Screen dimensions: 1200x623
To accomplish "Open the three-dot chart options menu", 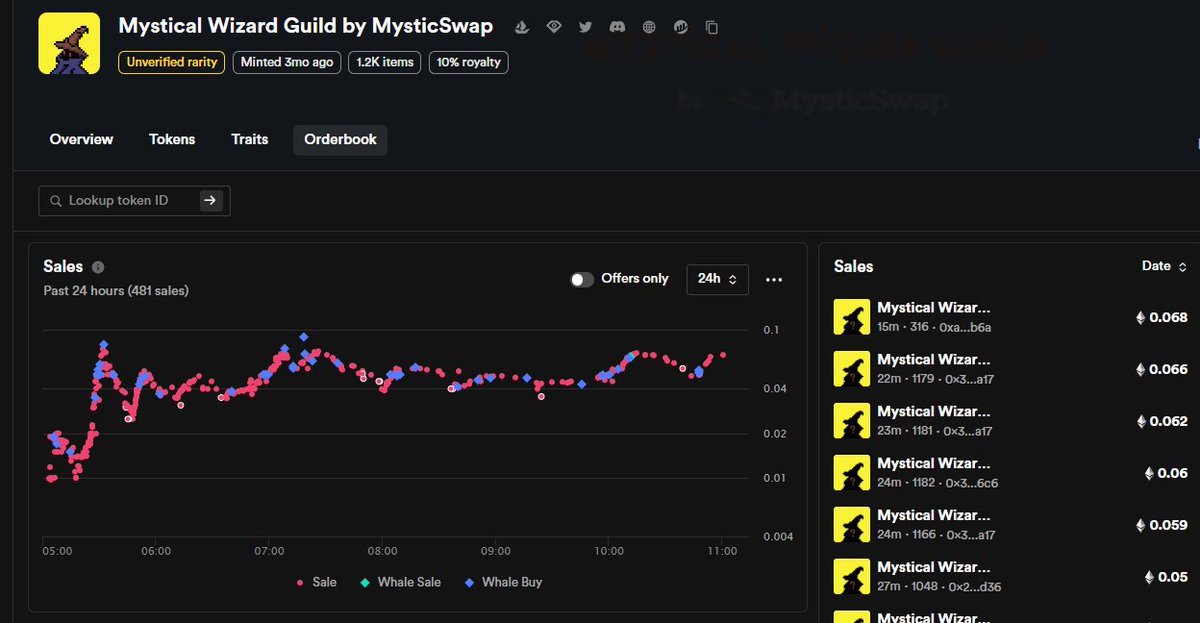I will click(x=773, y=280).
